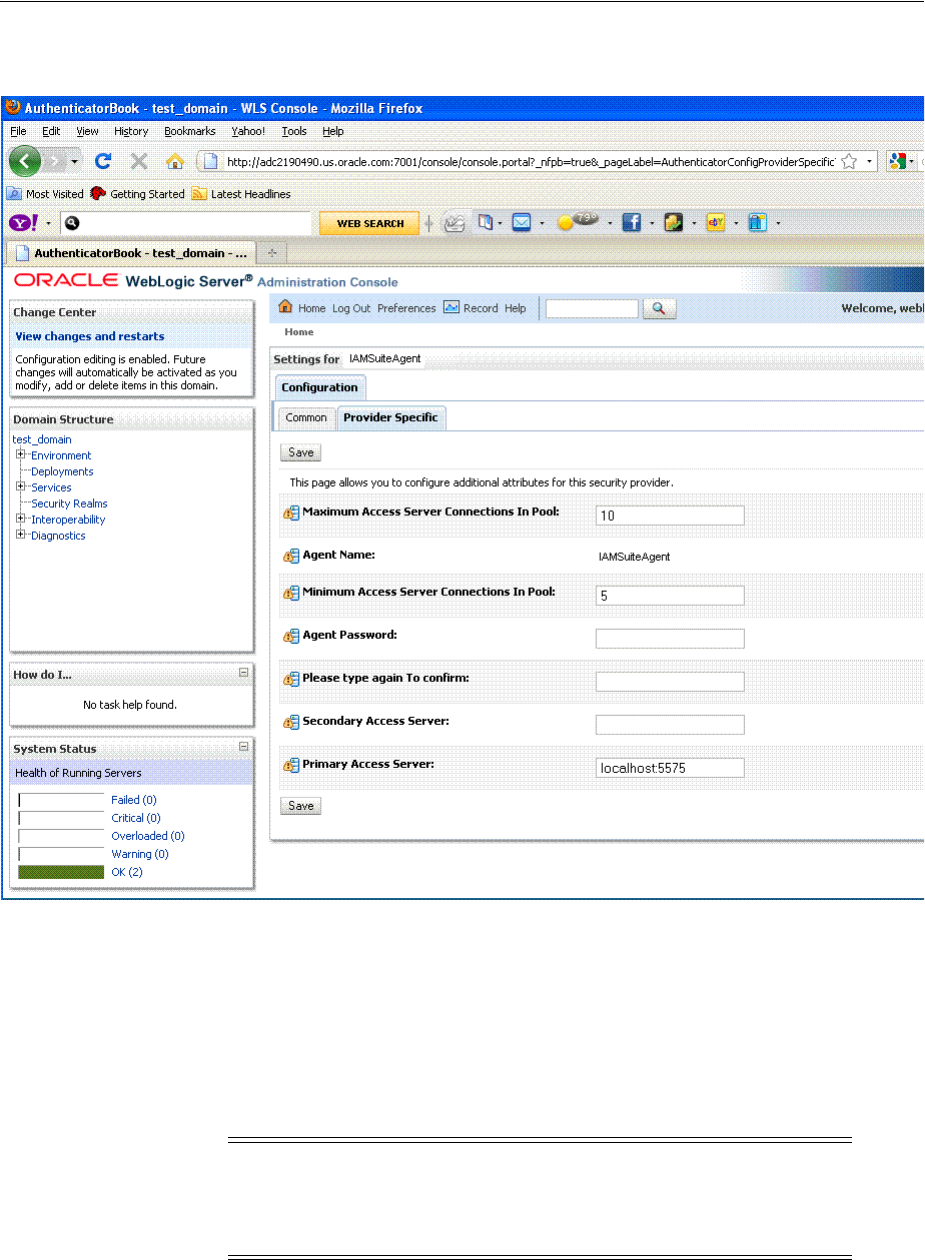Click the OK (2) health status link
The width and height of the screenshot is (925, 1260).
tap(126, 872)
